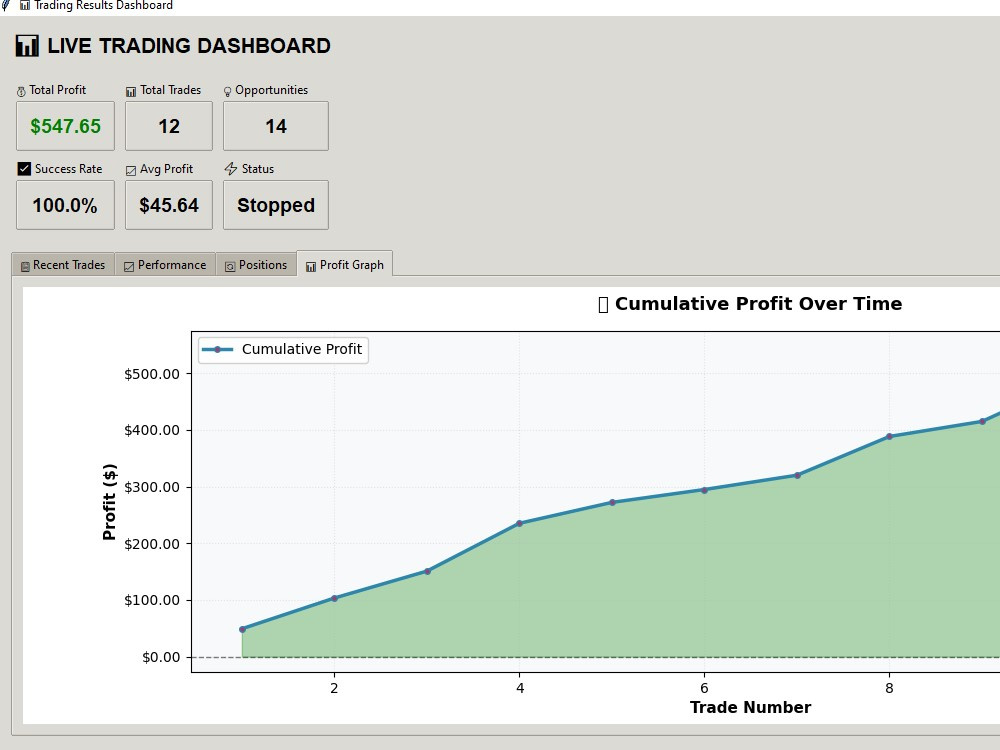Click the data point at trade 6

705,490
